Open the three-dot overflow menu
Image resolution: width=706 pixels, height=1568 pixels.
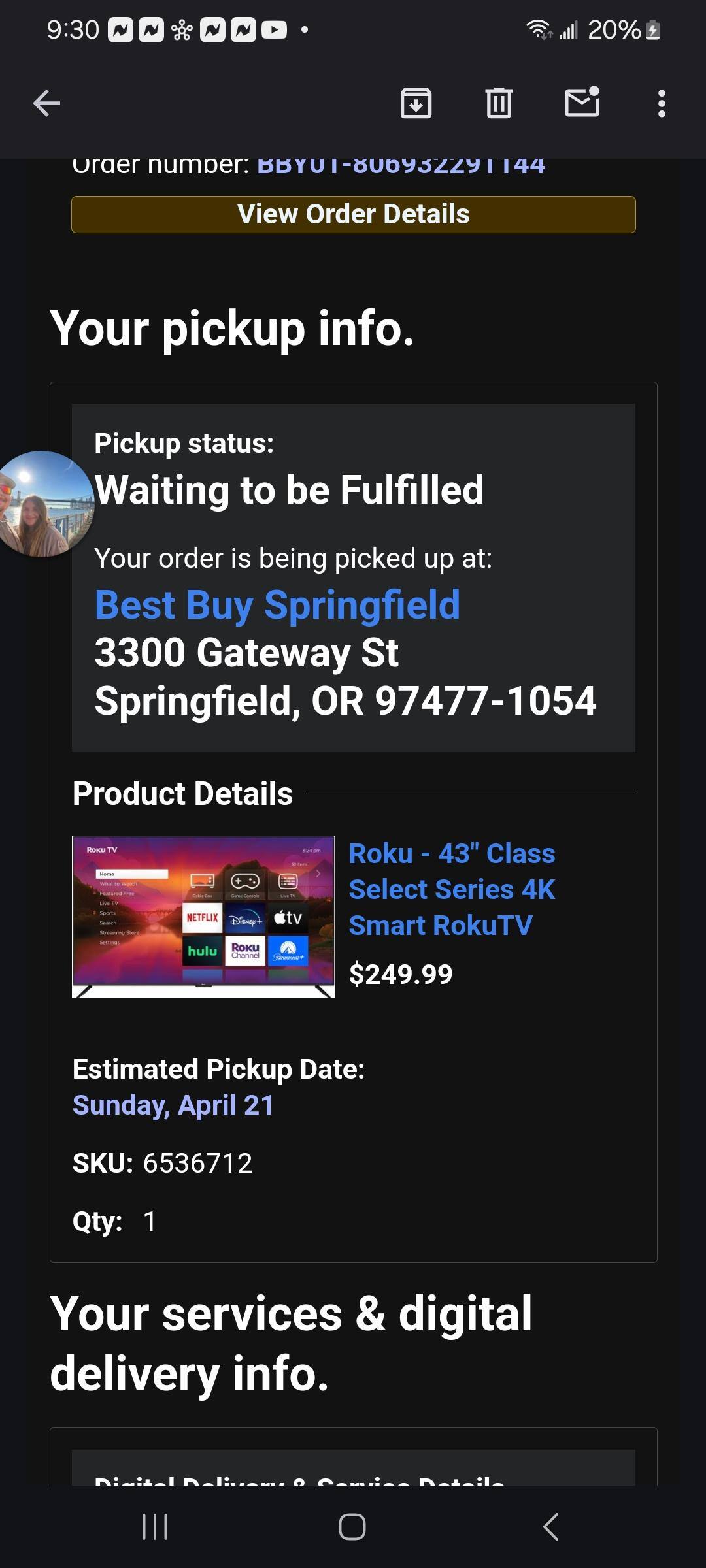pos(662,103)
